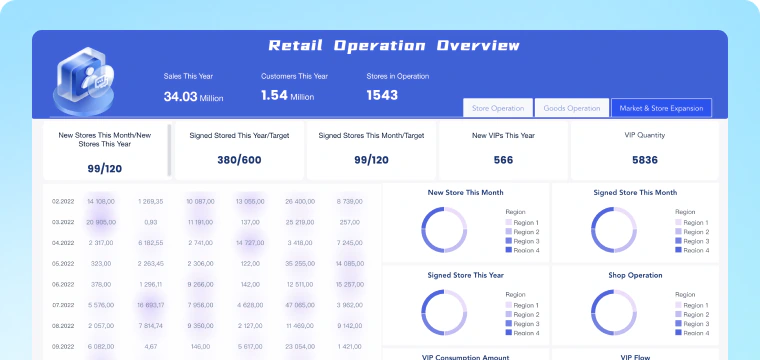Open the Store Operation tab
760x360 pixels.
pyautogui.click(x=498, y=108)
